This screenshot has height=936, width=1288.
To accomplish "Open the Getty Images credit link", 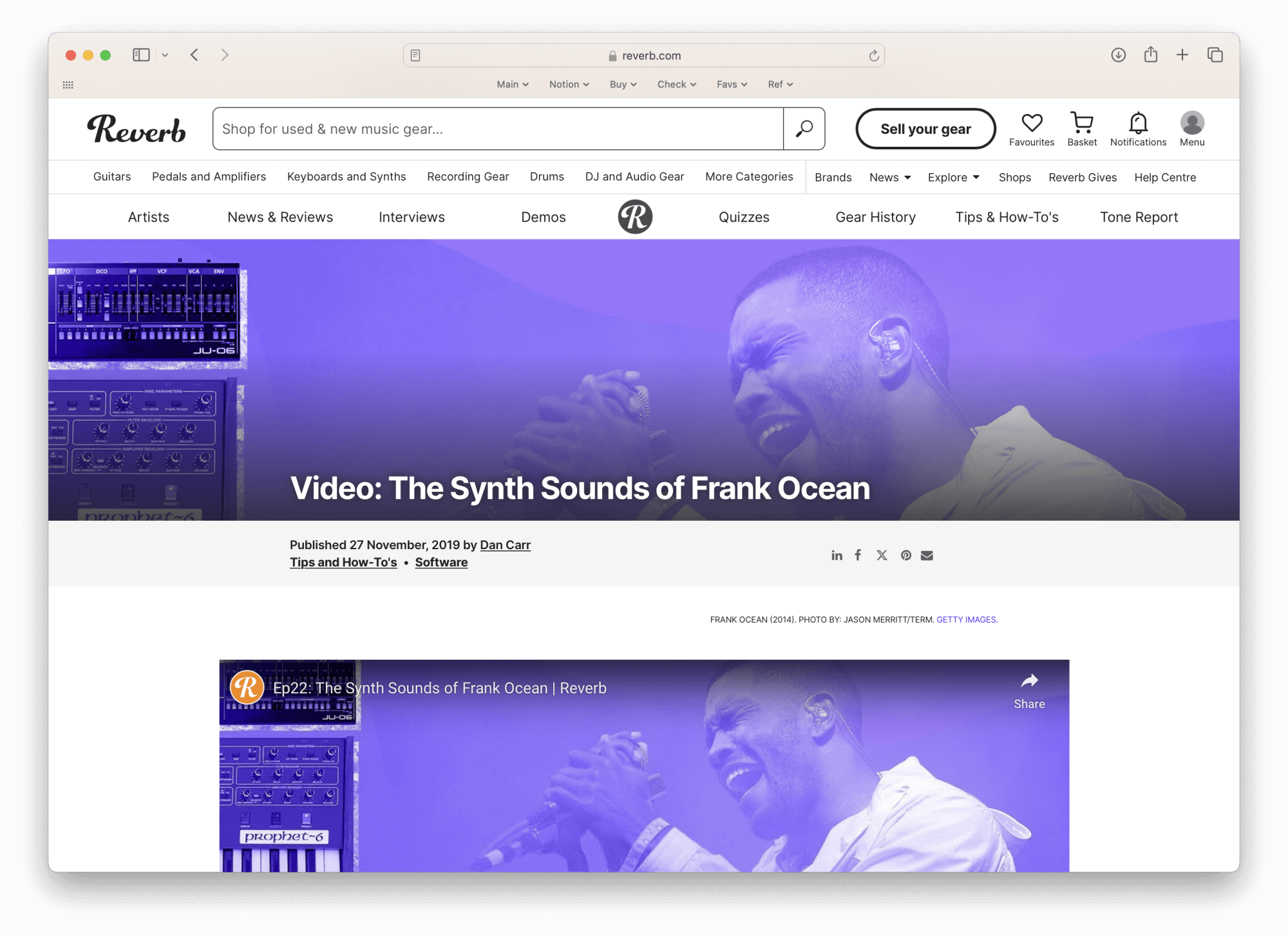I will (x=967, y=619).
